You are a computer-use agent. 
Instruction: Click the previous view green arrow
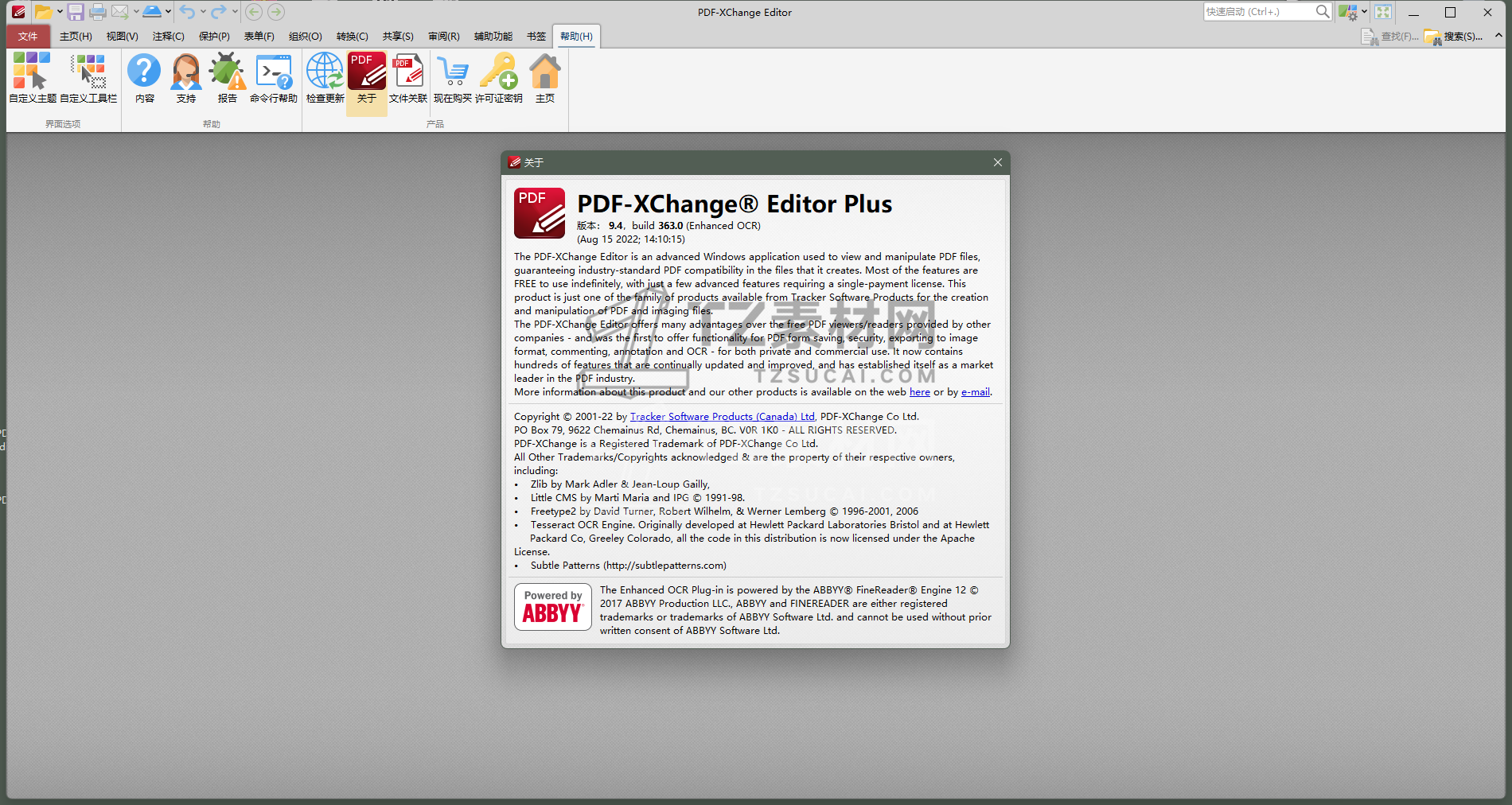click(254, 12)
